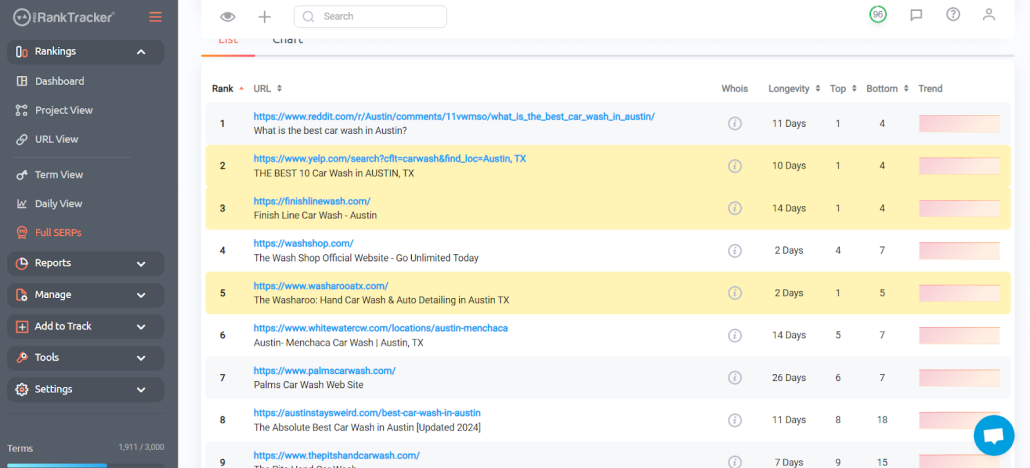Open the reddit.com Austin car wash link
The image size is (1030, 468).
(454, 116)
